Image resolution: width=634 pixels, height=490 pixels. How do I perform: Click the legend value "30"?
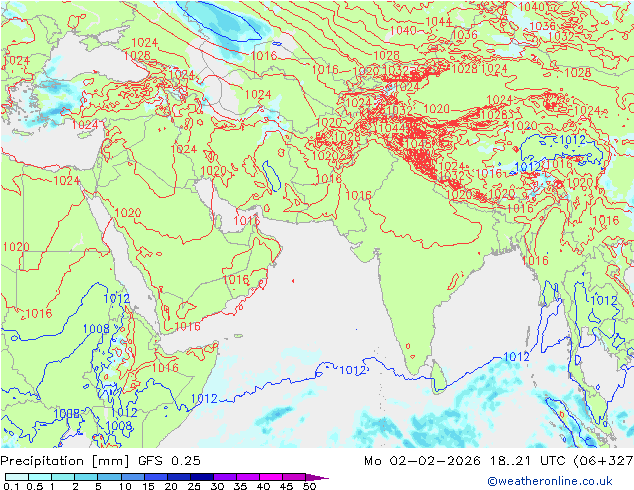coord(217,486)
